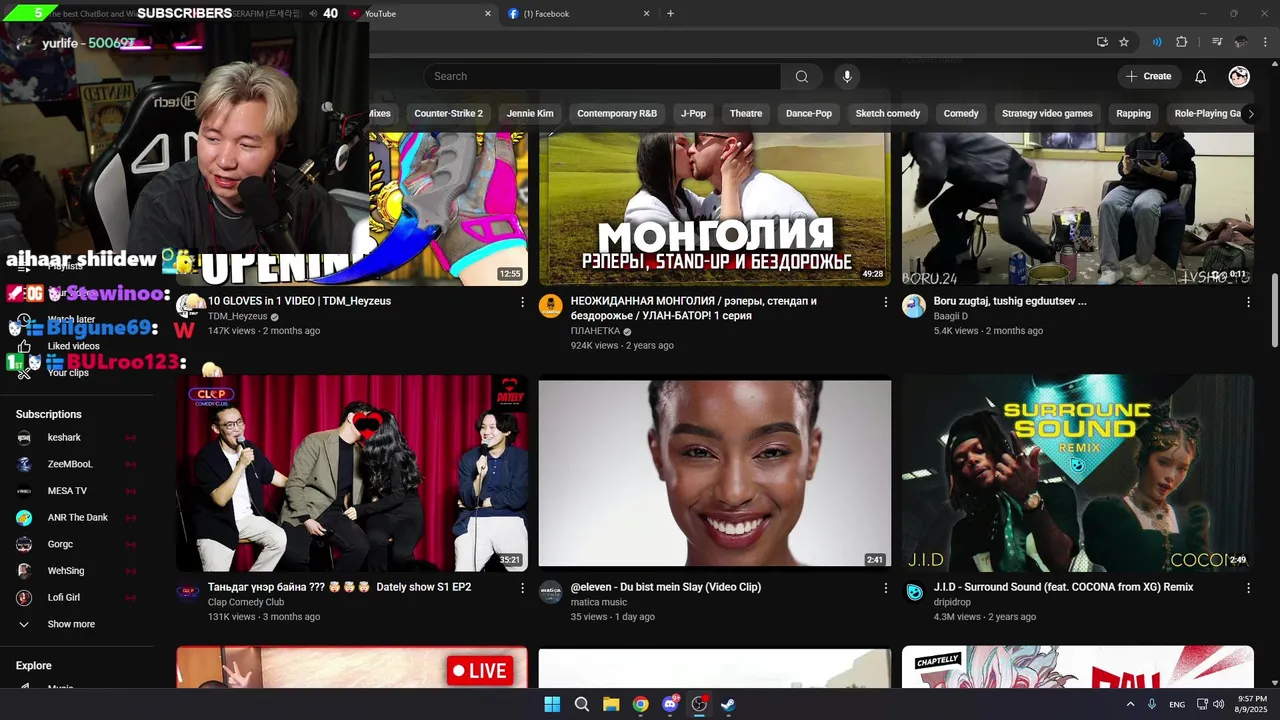Click the YouTube search magnifier button
The width and height of the screenshot is (1280, 720).
[801, 76]
